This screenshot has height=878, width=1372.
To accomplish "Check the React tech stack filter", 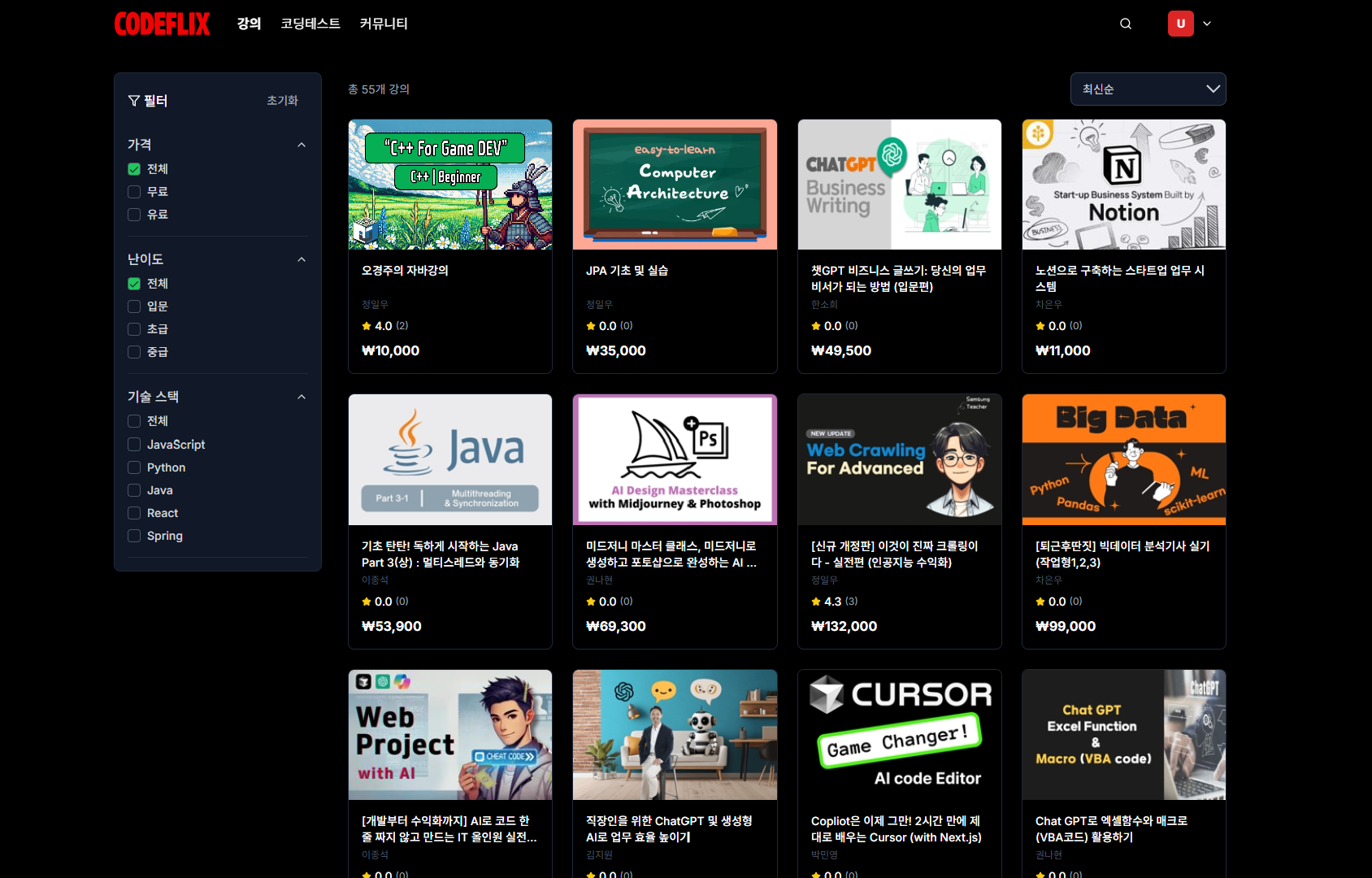I will 134,513.
